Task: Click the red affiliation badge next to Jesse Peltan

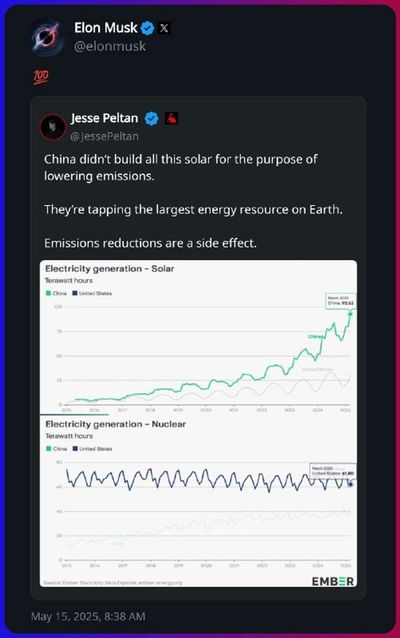Action: (171, 118)
